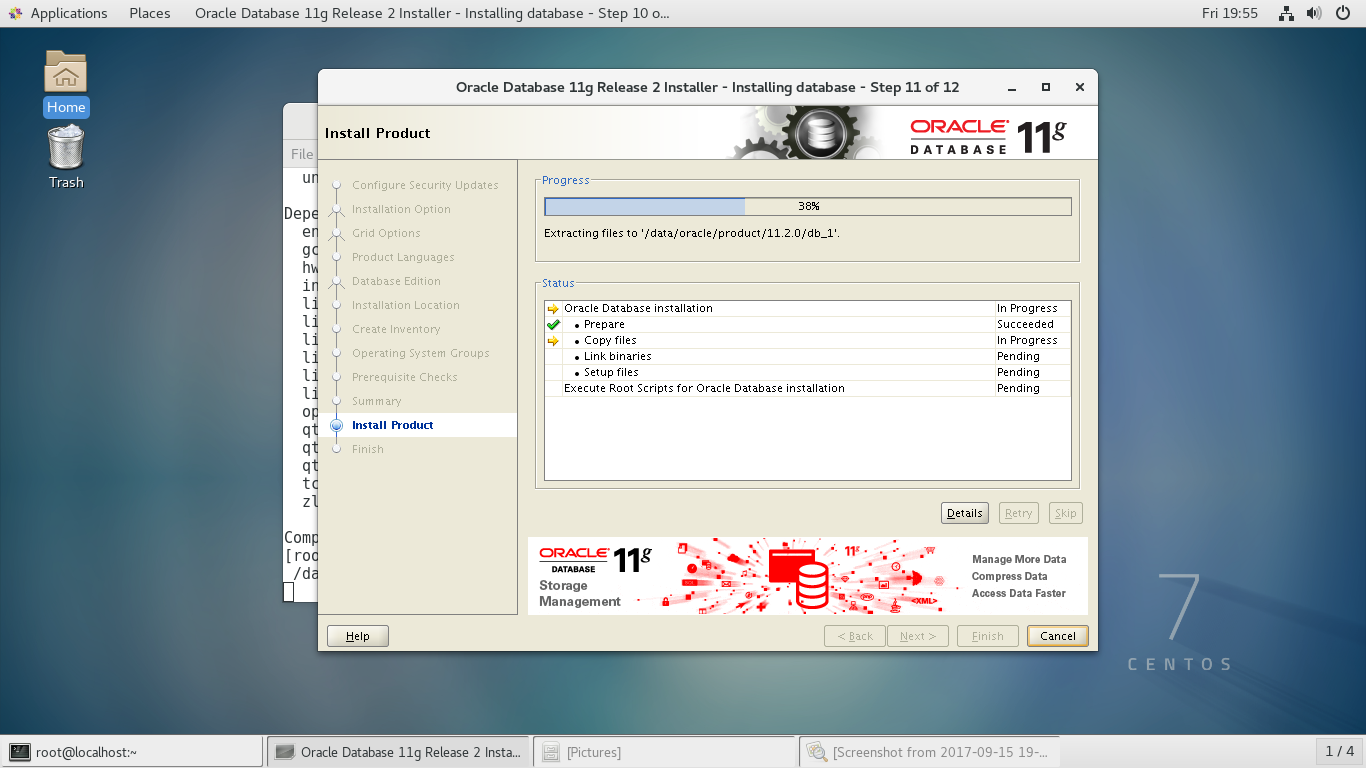Cancel the installation
Screen dimensions: 1366x768
(x=1058, y=636)
